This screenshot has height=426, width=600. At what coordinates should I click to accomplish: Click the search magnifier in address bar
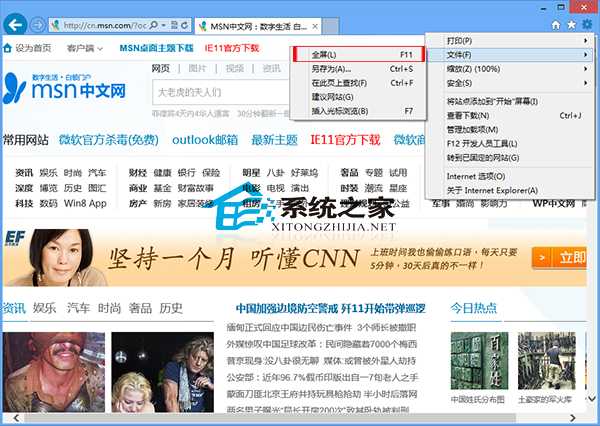[x=153, y=25]
